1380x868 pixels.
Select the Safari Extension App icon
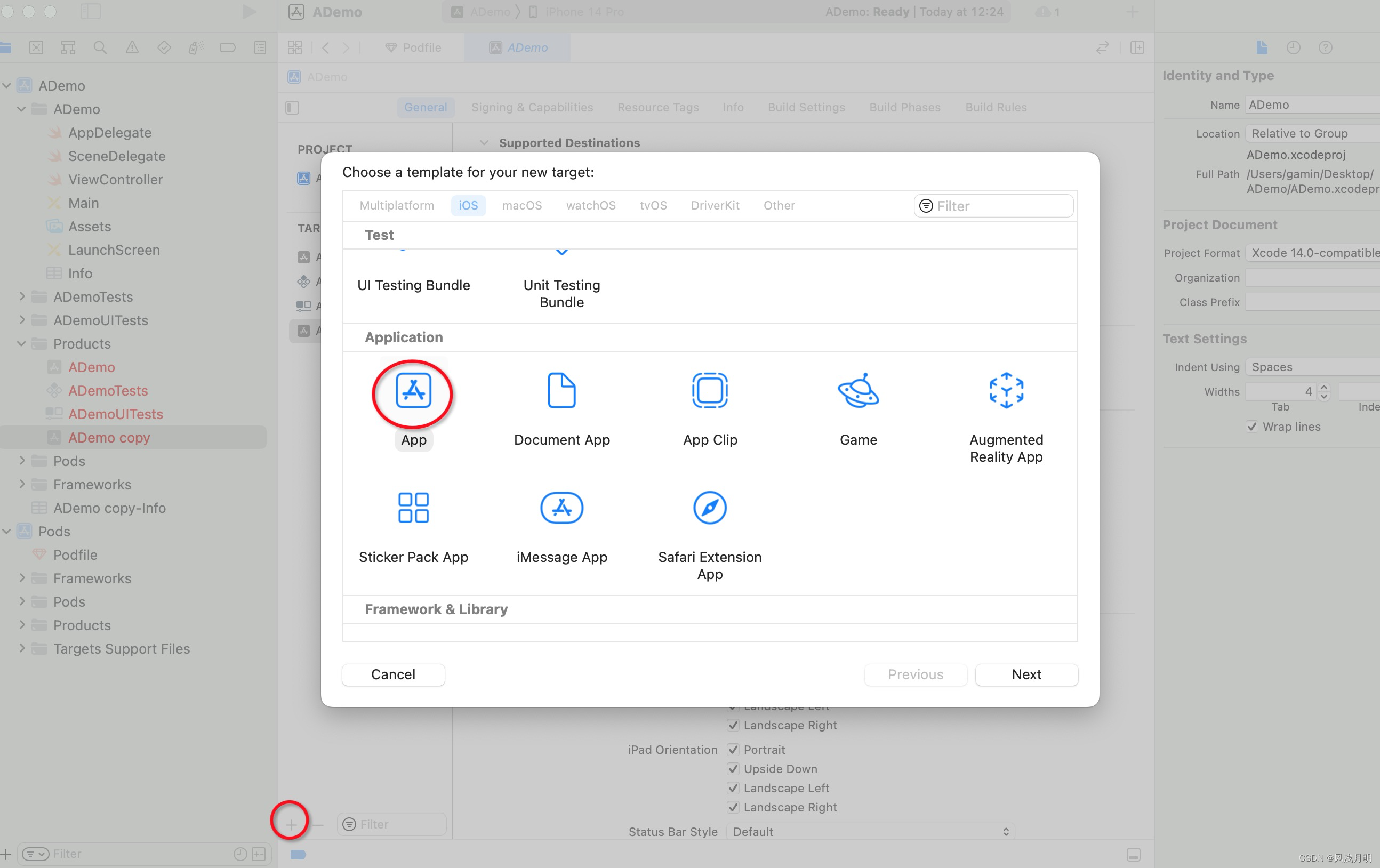[710, 507]
